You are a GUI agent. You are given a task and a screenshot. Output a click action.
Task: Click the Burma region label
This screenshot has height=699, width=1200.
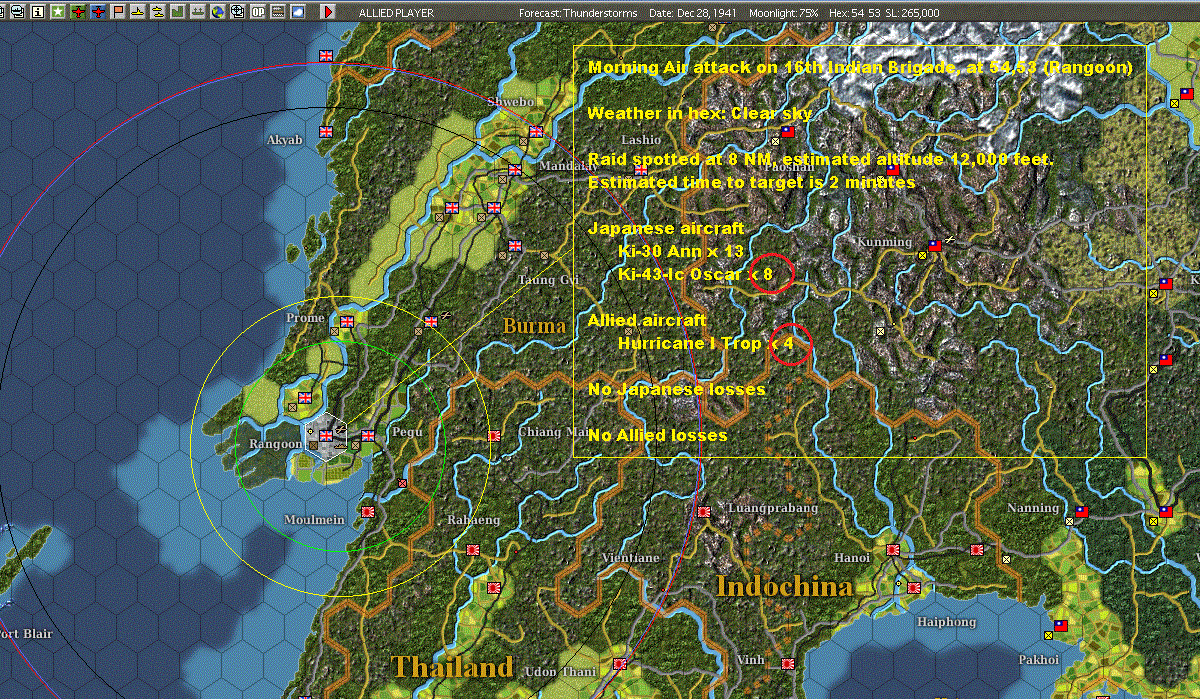[x=534, y=326]
